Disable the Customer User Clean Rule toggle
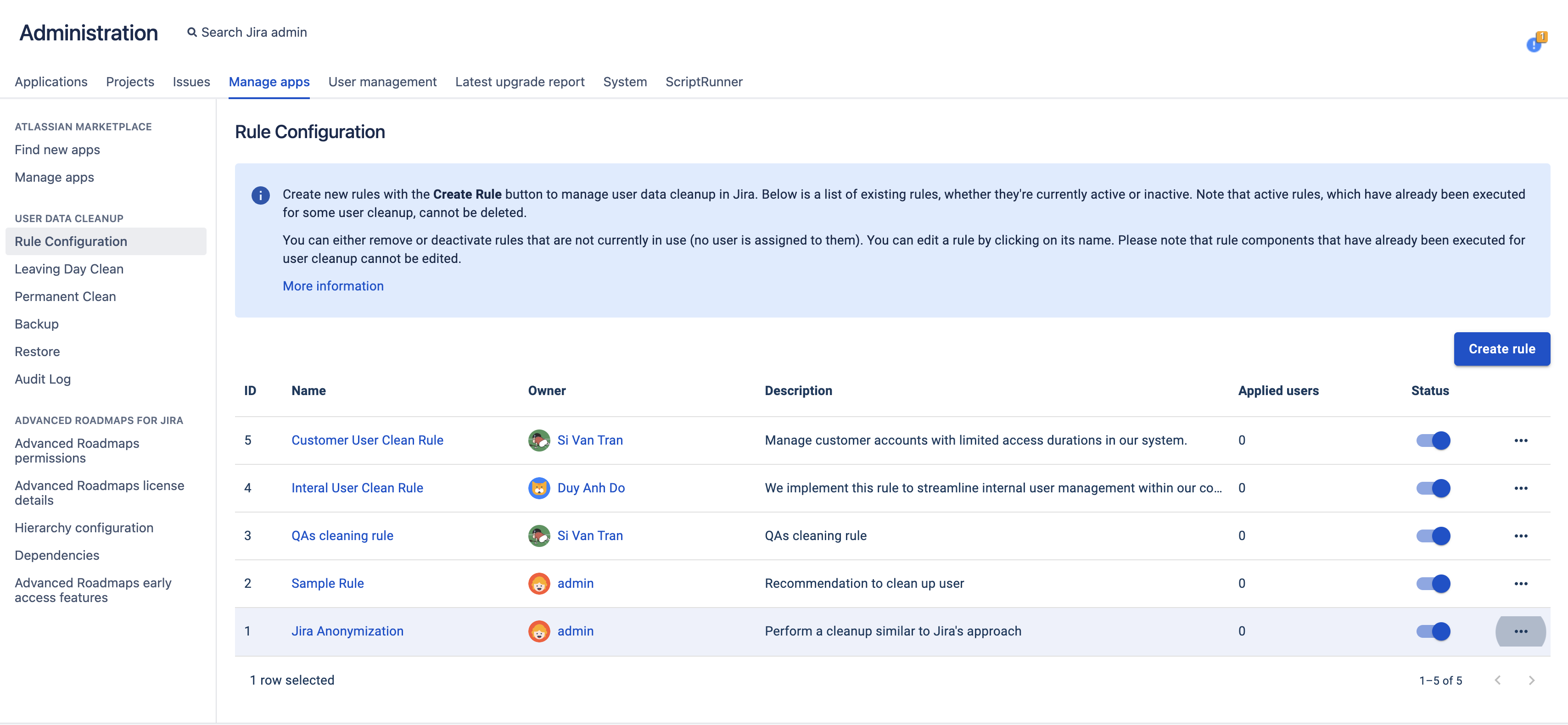Image resolution: width=1568 pixels, height=725 pixels. click(x=1433, y=440)
